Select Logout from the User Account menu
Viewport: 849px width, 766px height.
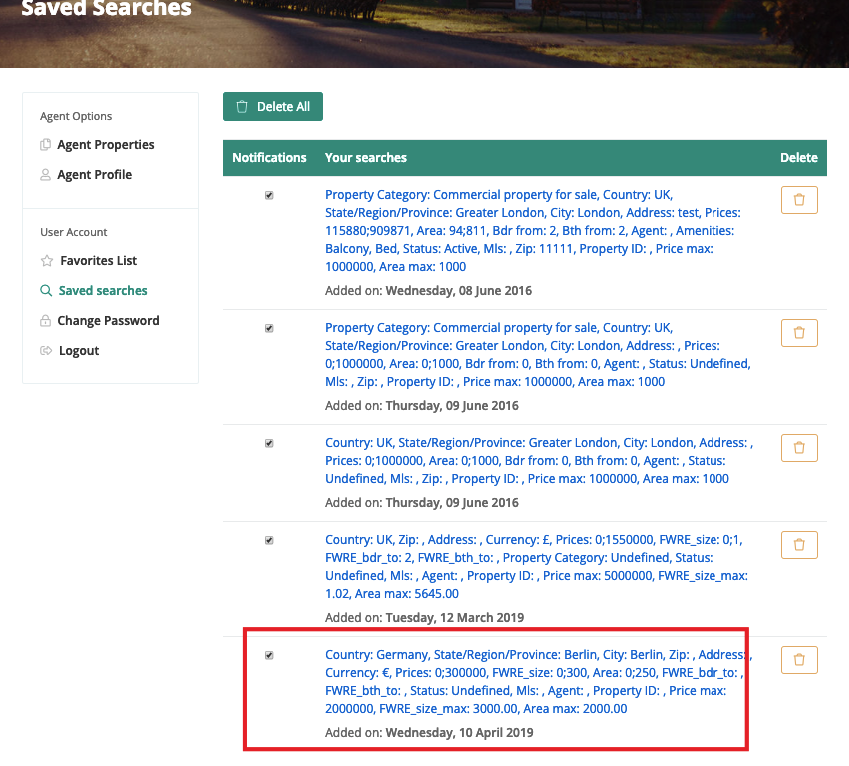(x=79, y=351)
